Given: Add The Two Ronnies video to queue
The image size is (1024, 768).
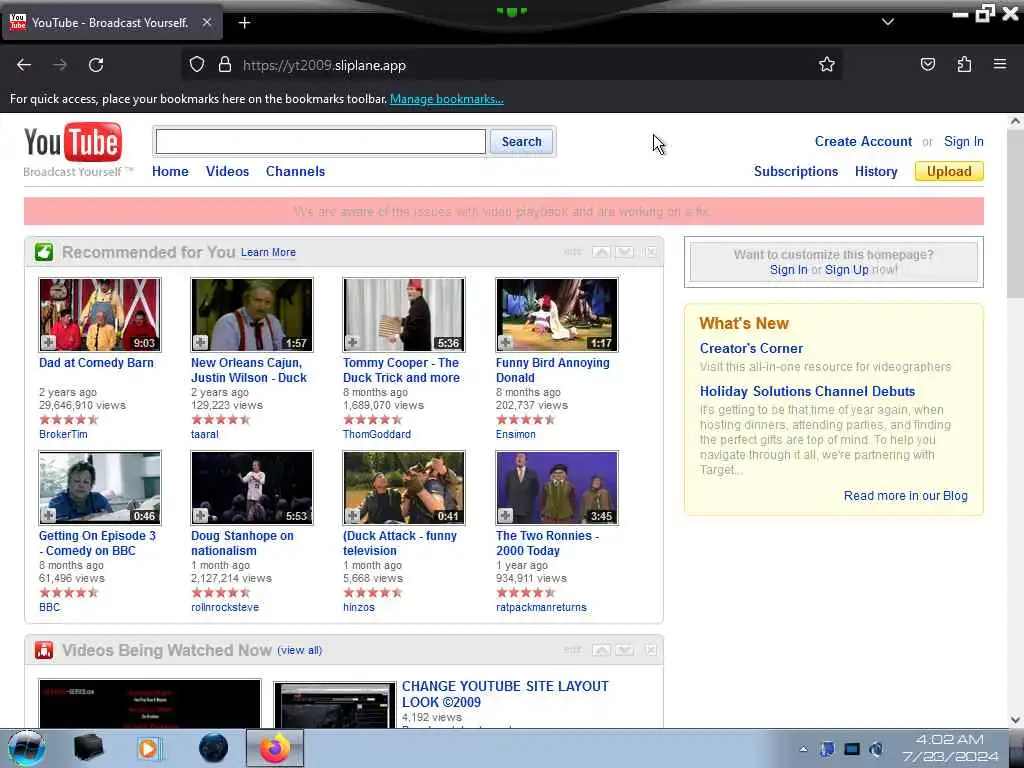Looking at the screenshot, I should tap(505, 515).
